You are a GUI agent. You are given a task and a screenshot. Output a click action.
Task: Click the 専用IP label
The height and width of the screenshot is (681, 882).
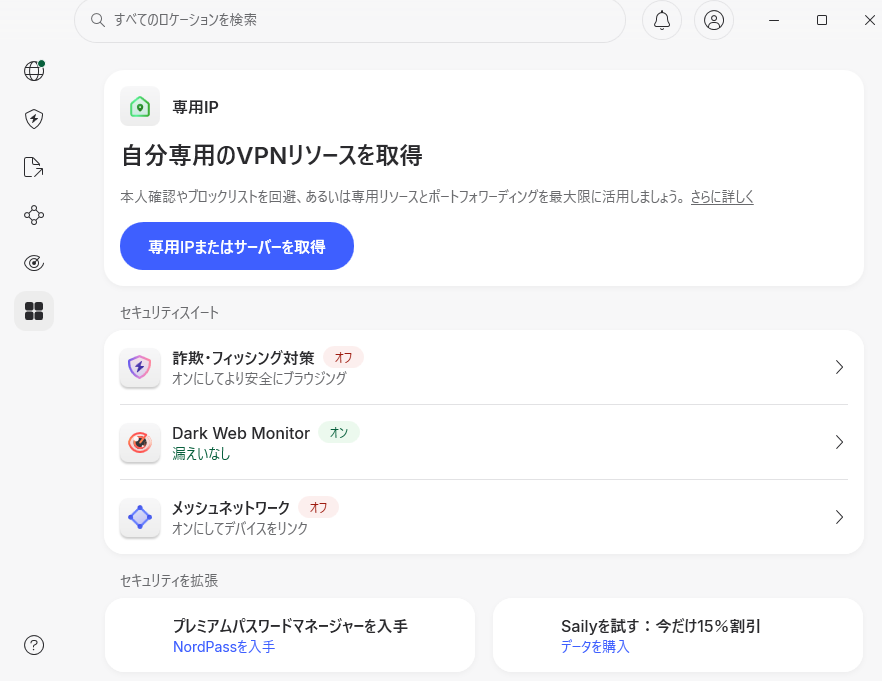(195, 107)
